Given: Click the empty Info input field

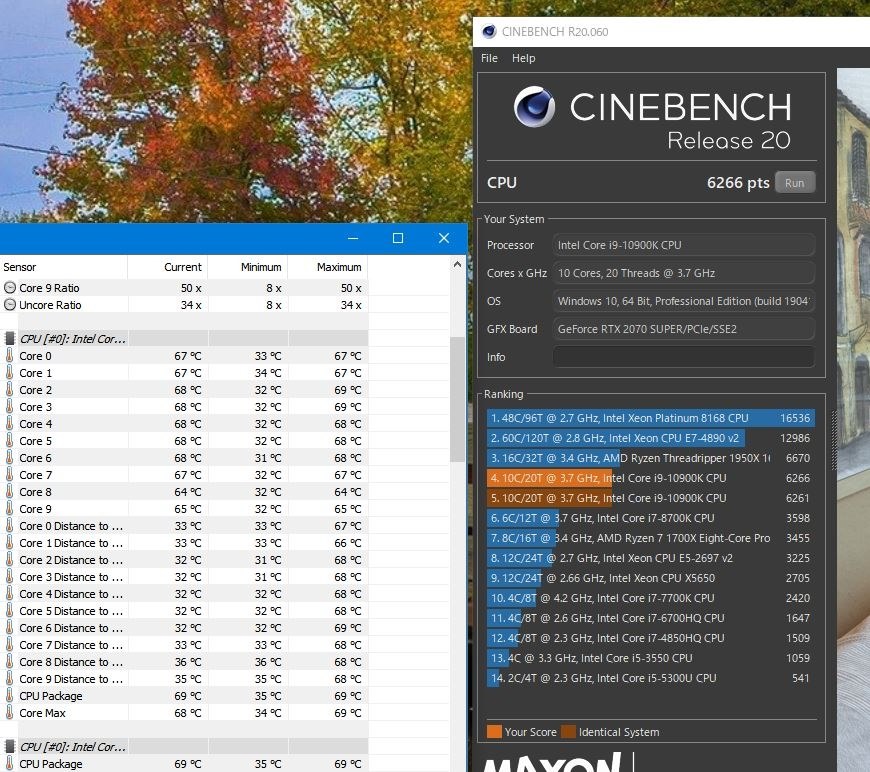Looking at the screenshot, I should pyautogui.click(x=684, y=357).
